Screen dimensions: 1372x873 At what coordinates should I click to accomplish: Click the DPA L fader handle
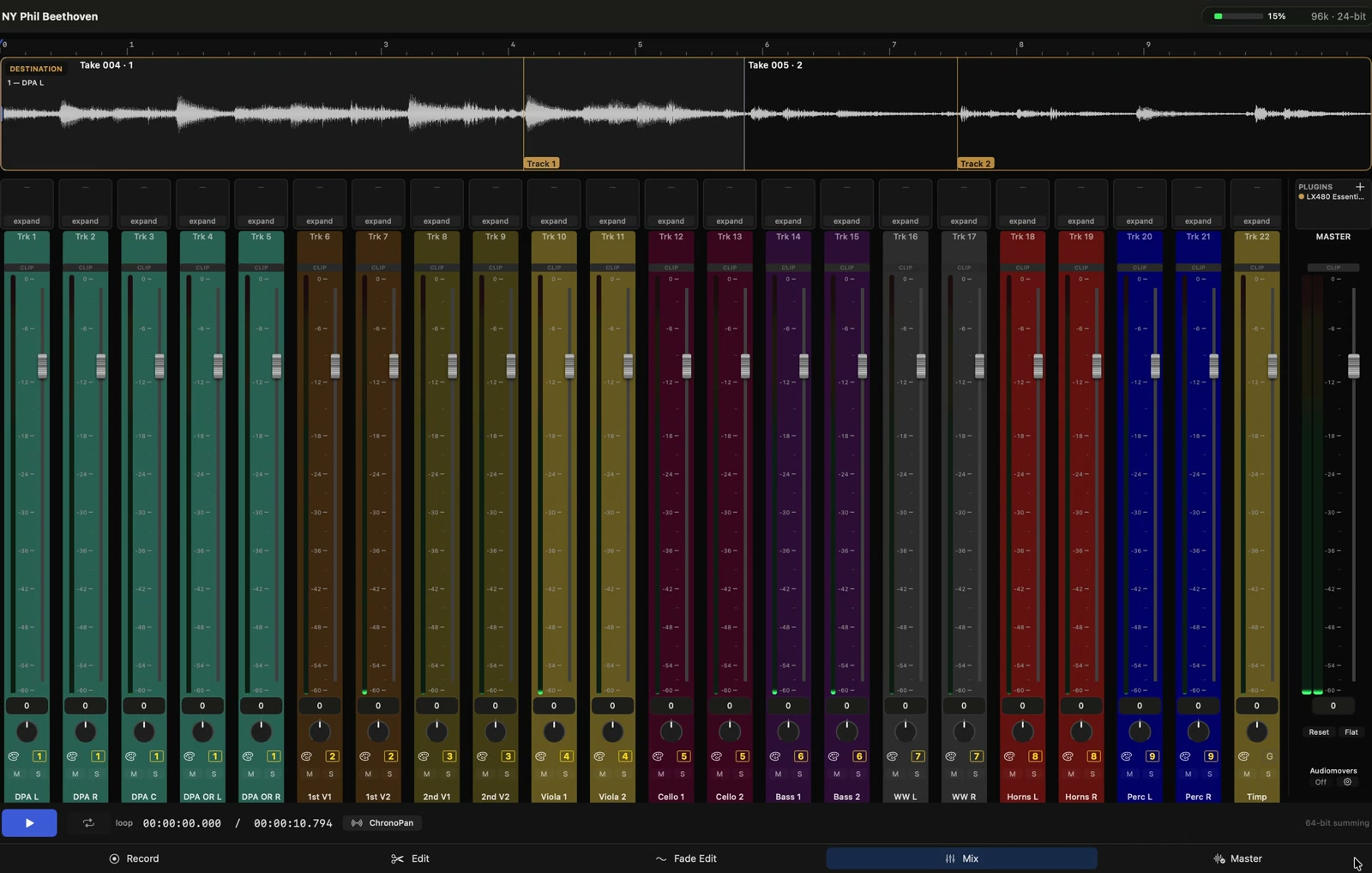pos(42,366)
